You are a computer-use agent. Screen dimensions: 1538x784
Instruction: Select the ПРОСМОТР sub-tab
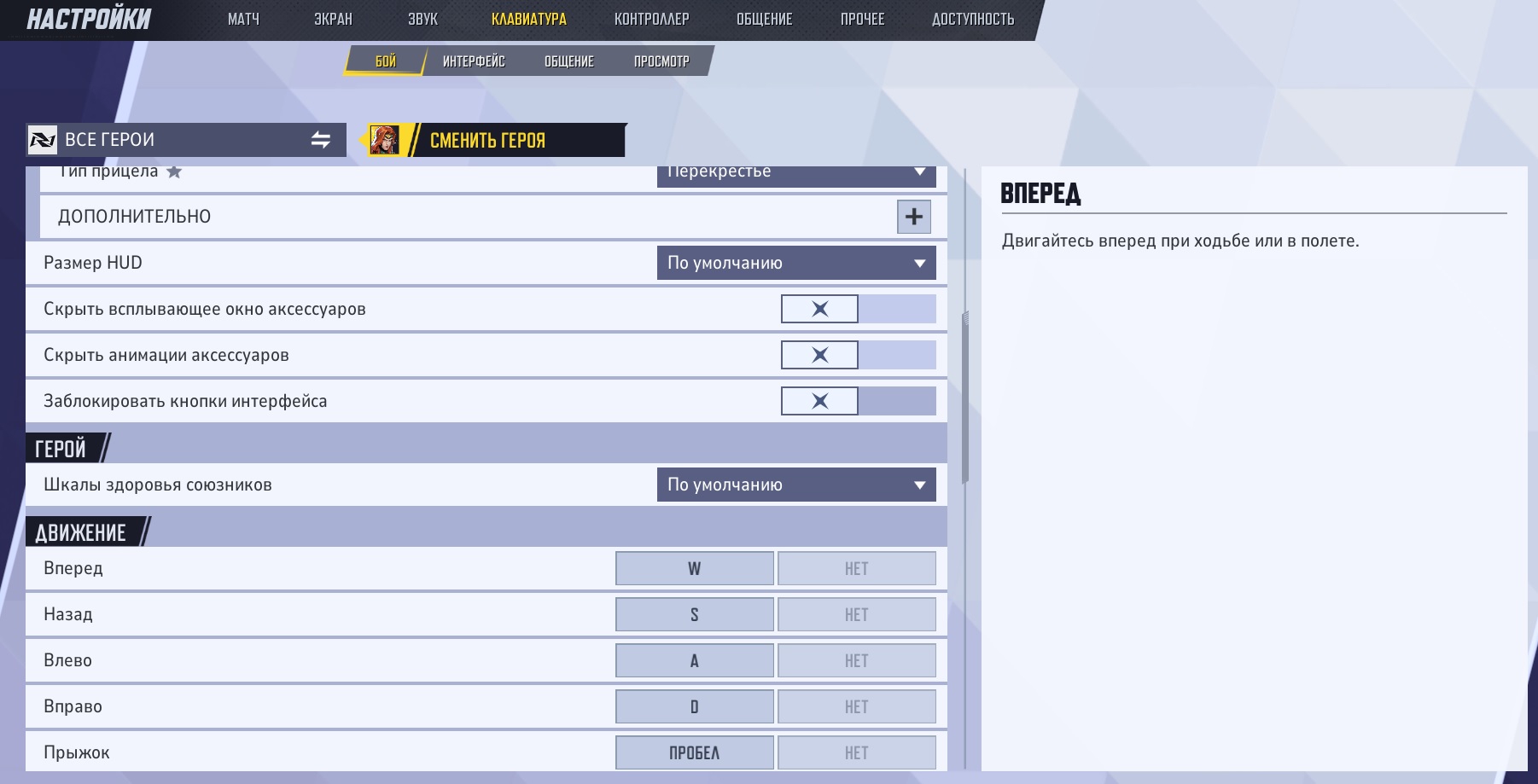tap(661, 61)
